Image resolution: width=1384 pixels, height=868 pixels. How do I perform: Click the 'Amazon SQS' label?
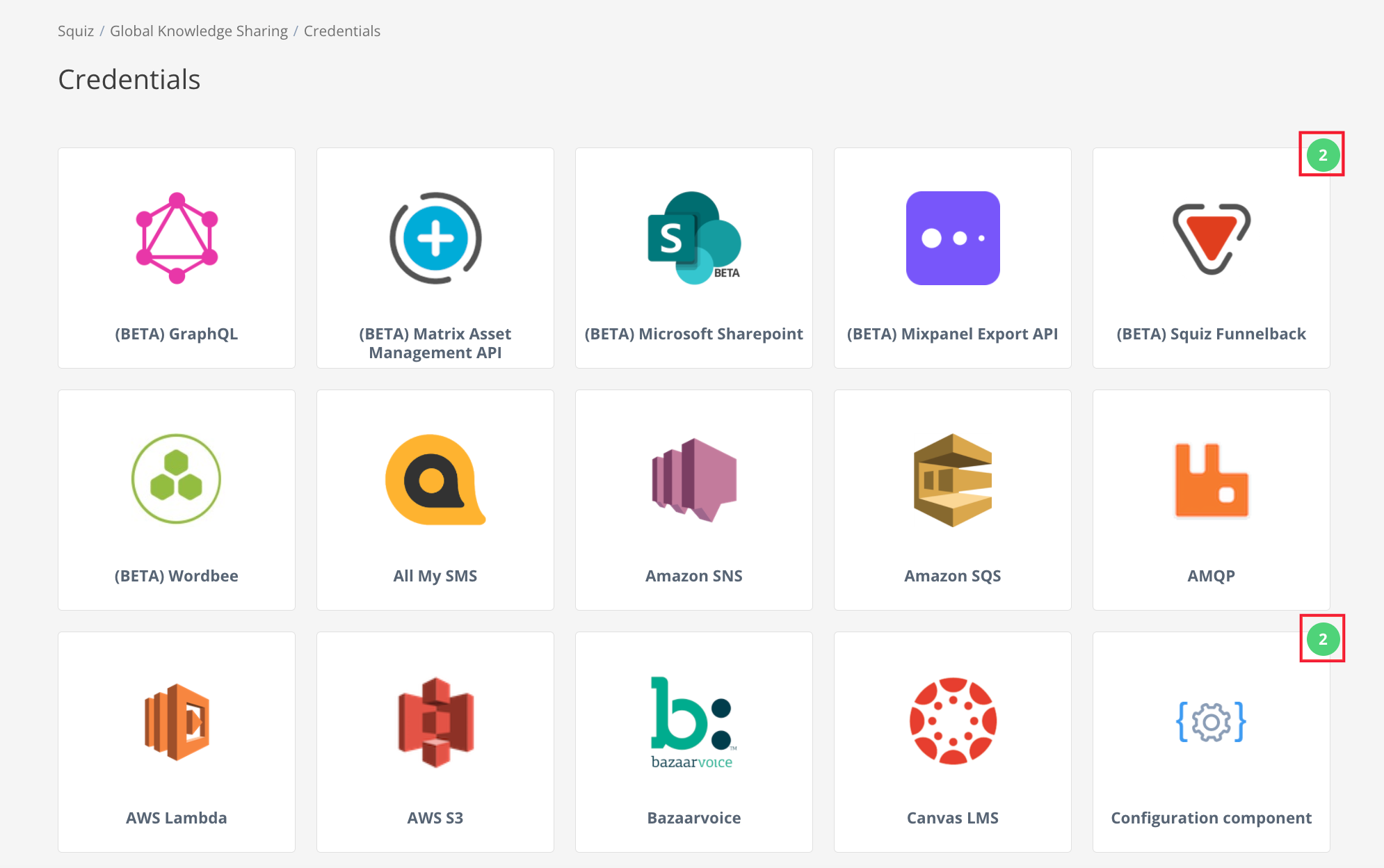click(953, 576)
